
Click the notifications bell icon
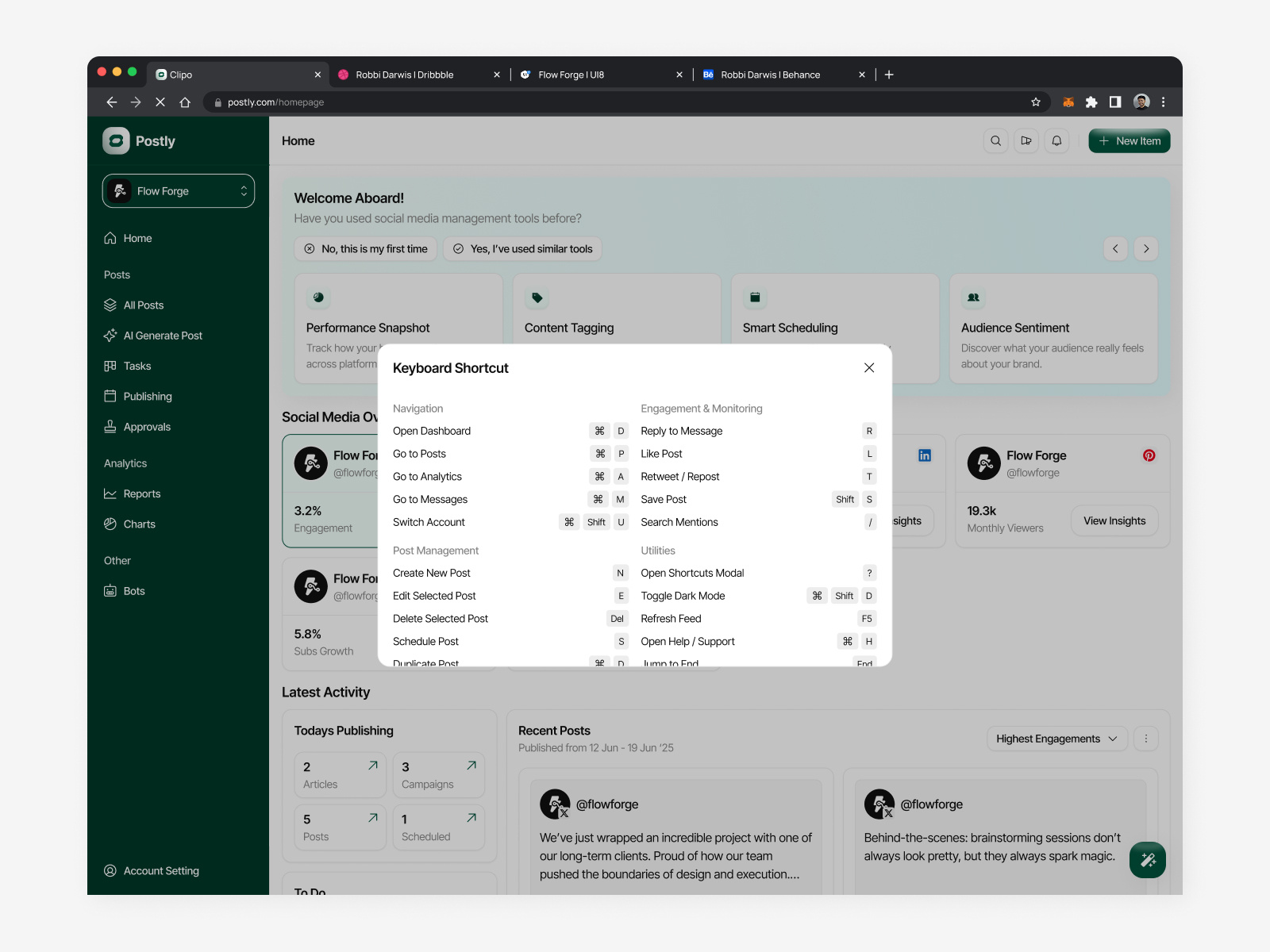point(1056,140)
